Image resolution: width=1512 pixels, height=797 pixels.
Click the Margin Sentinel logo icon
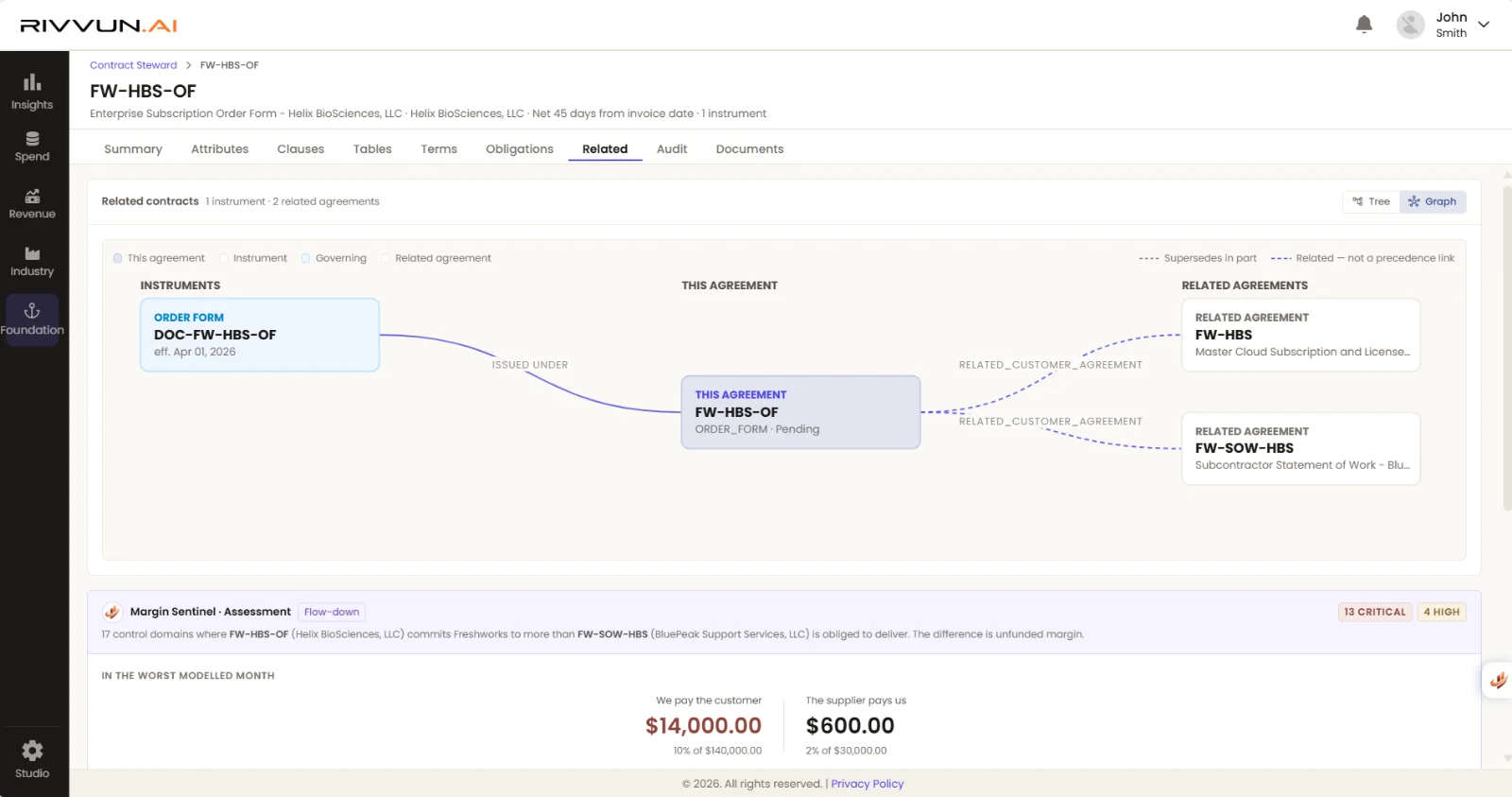(x=112, y=612)
